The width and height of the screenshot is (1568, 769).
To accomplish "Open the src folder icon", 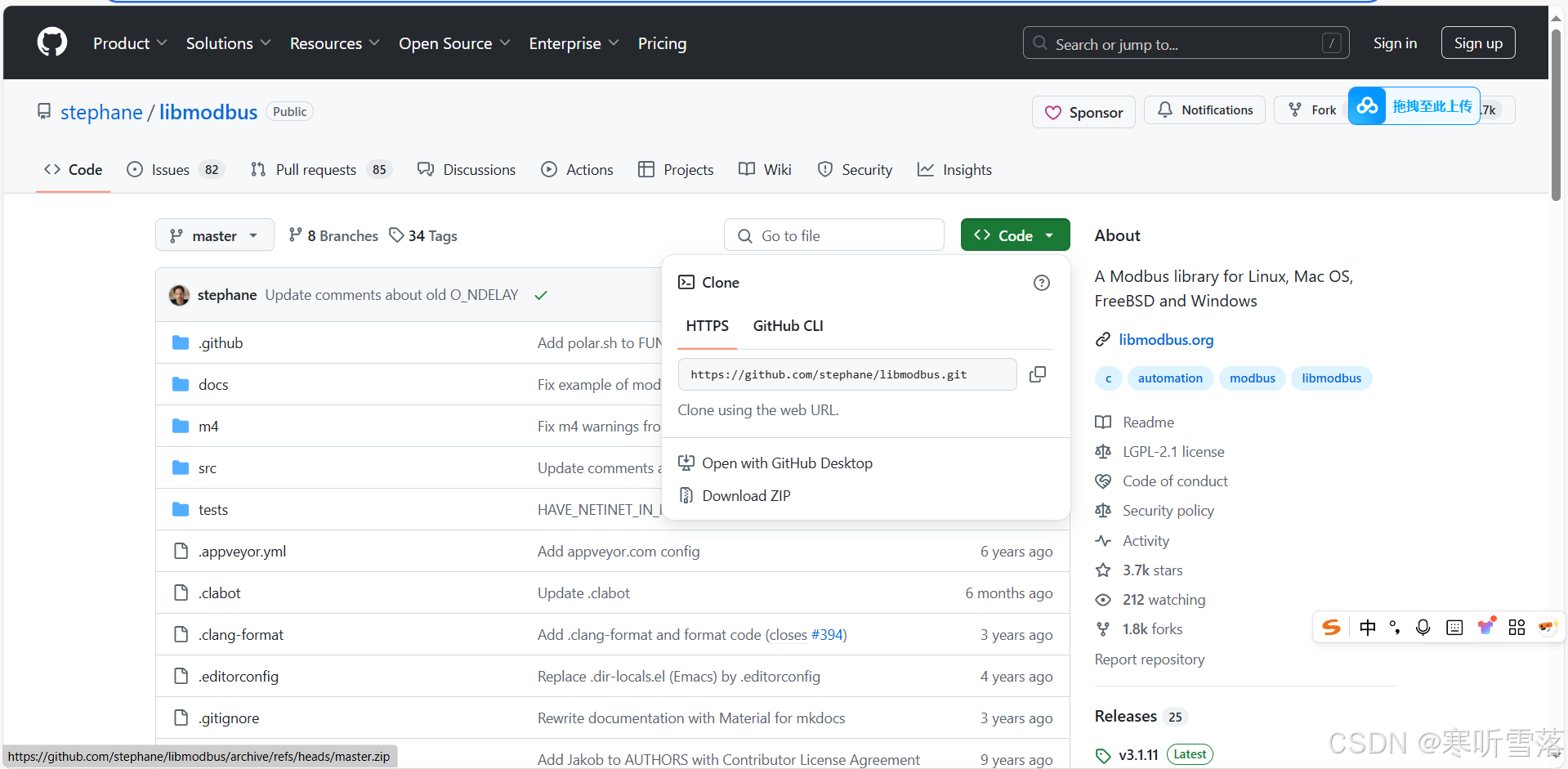I will click(181, 467).
